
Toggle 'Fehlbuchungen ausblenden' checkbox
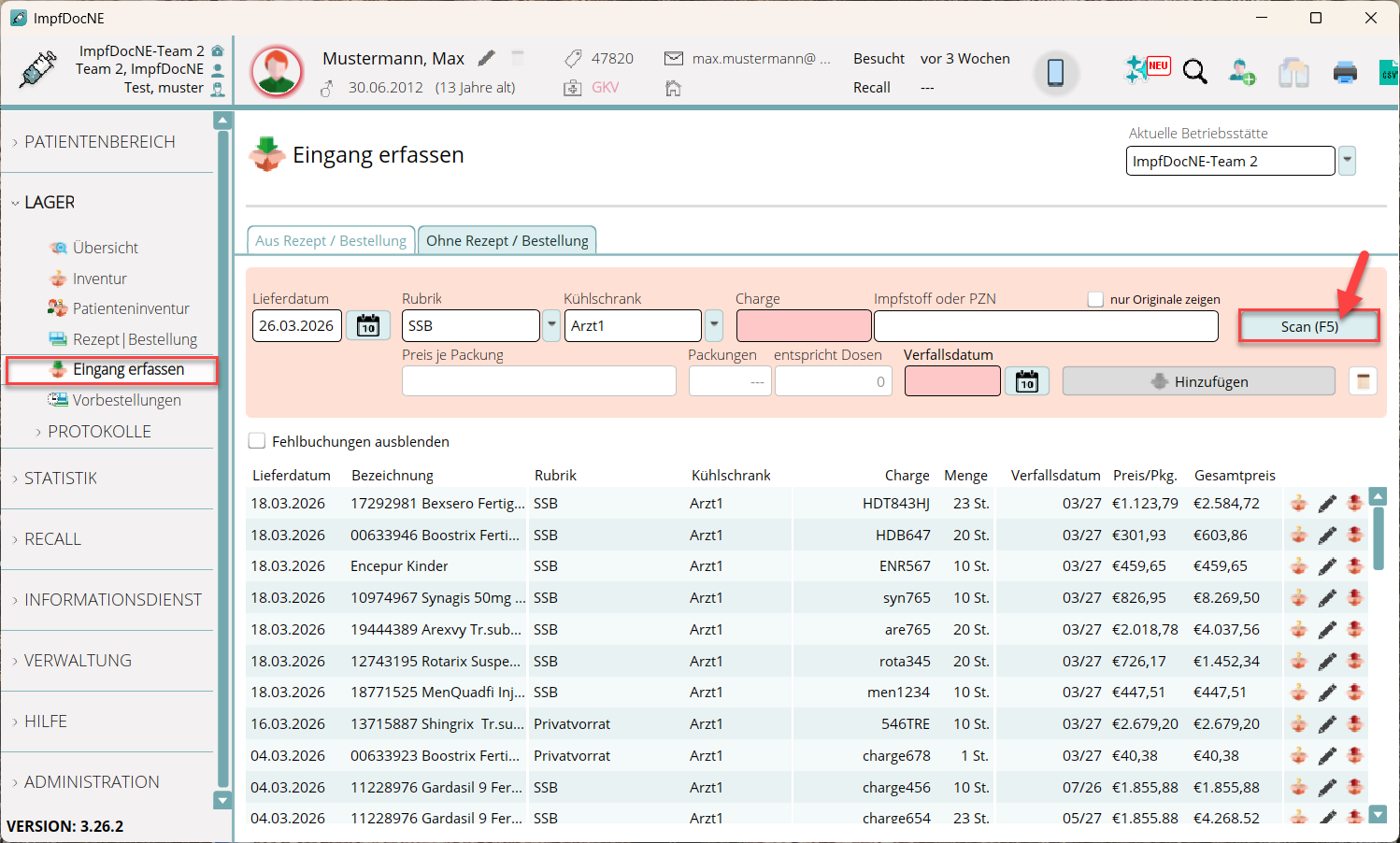point(257,441)
